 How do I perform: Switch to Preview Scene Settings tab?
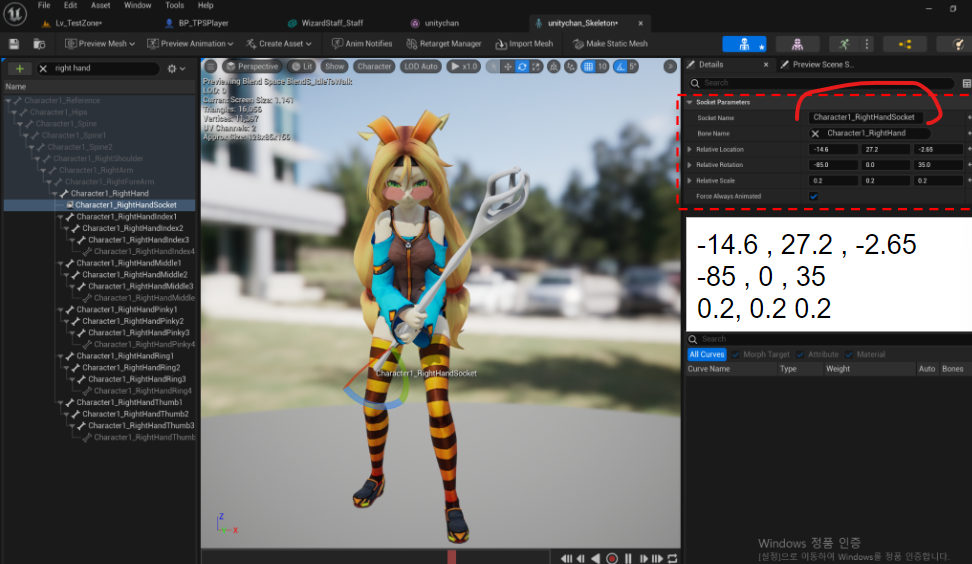(x=817, y=64)
